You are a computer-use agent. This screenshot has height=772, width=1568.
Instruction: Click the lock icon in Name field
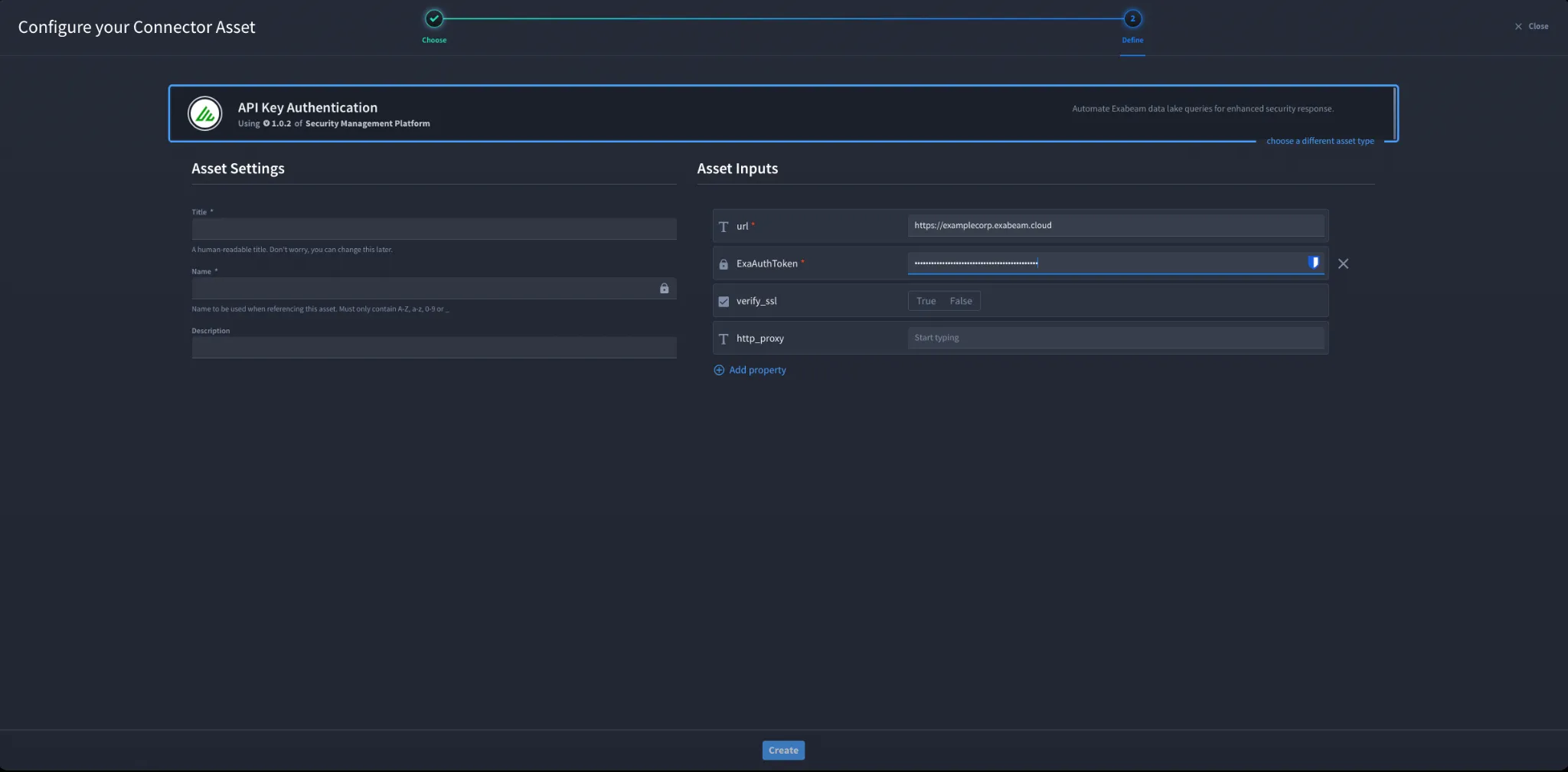664,288
